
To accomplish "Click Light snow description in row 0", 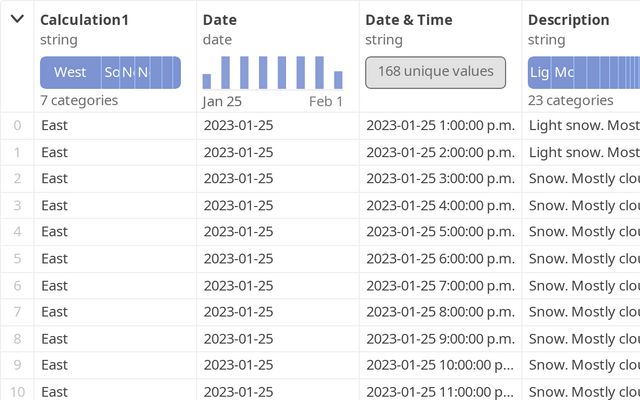I will [581, 126].
